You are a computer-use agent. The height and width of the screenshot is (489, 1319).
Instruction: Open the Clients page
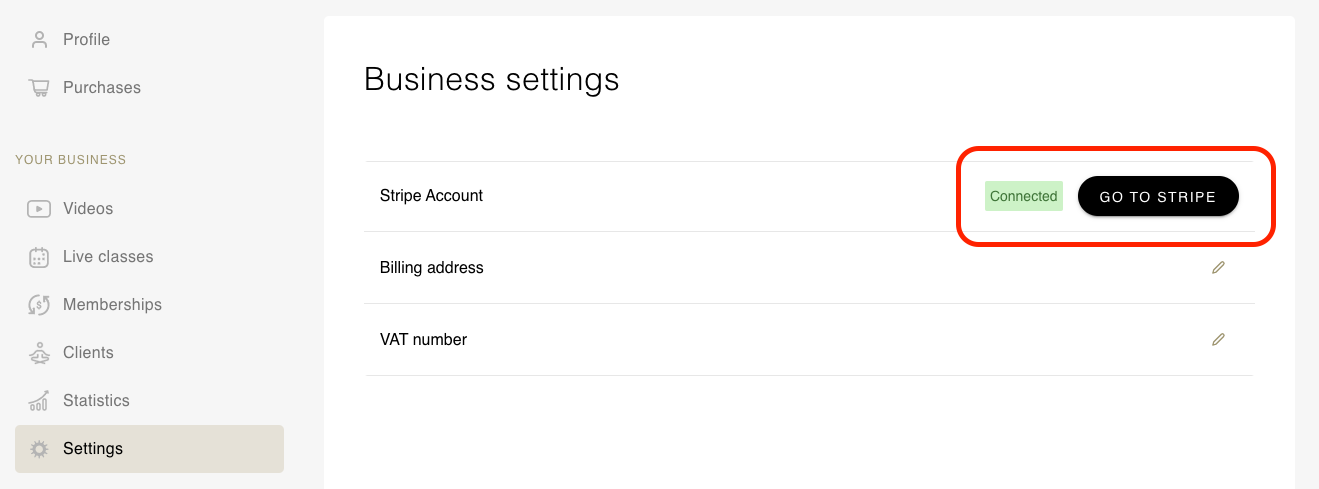pos(88,353)
